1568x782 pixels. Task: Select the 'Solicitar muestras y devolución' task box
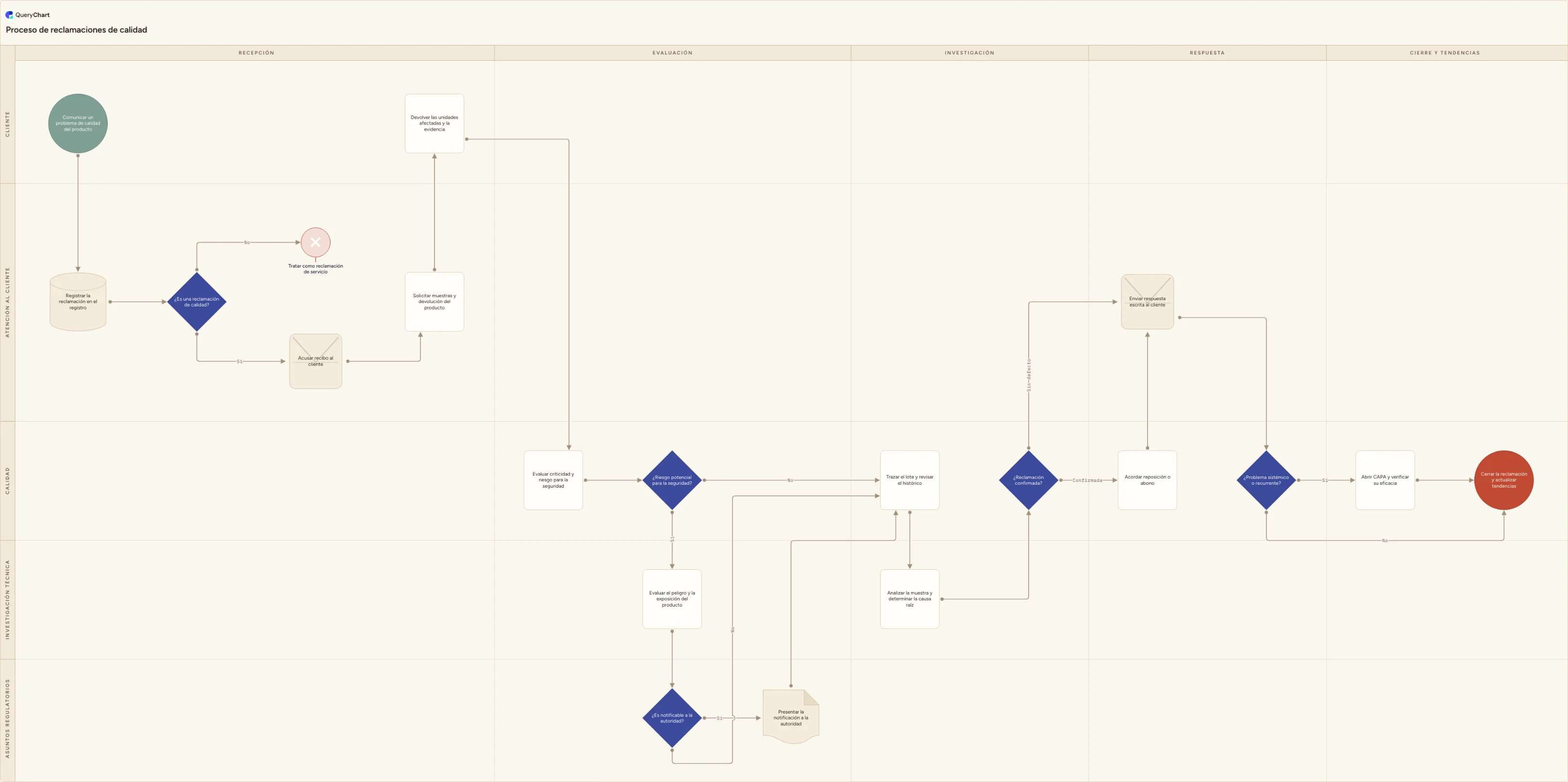coord(434,302)
